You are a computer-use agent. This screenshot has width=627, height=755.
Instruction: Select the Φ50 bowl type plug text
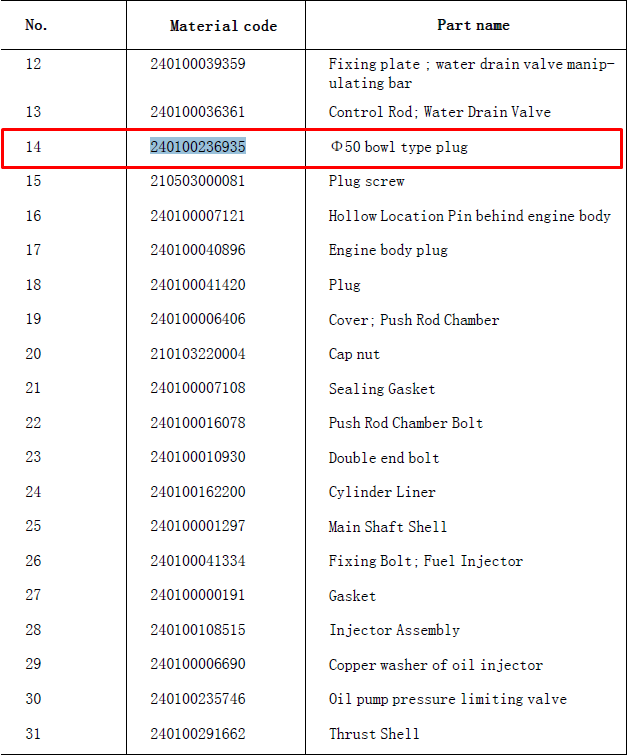[x=399, y=147]
